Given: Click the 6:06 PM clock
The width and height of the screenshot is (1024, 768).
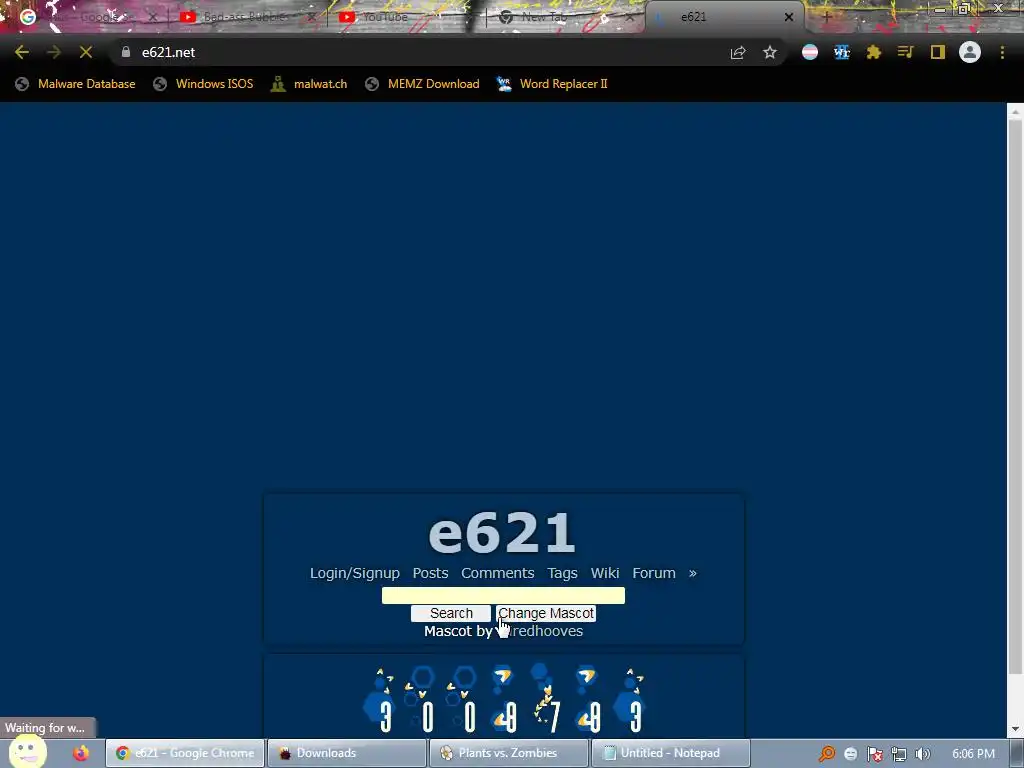Looking at the screenshot, I should point(973,754).
